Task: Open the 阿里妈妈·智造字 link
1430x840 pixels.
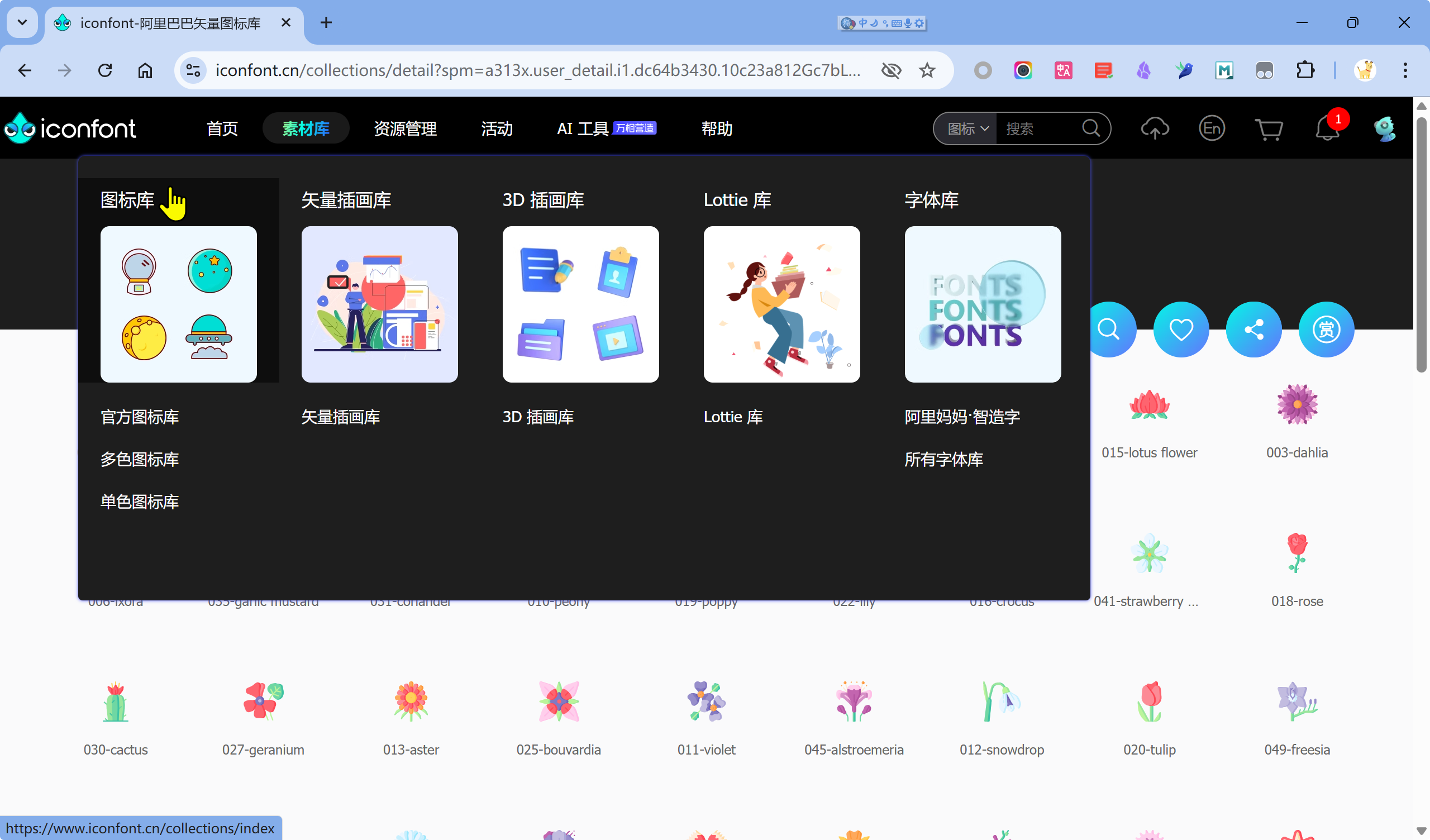Action: [x=962, y=417]
